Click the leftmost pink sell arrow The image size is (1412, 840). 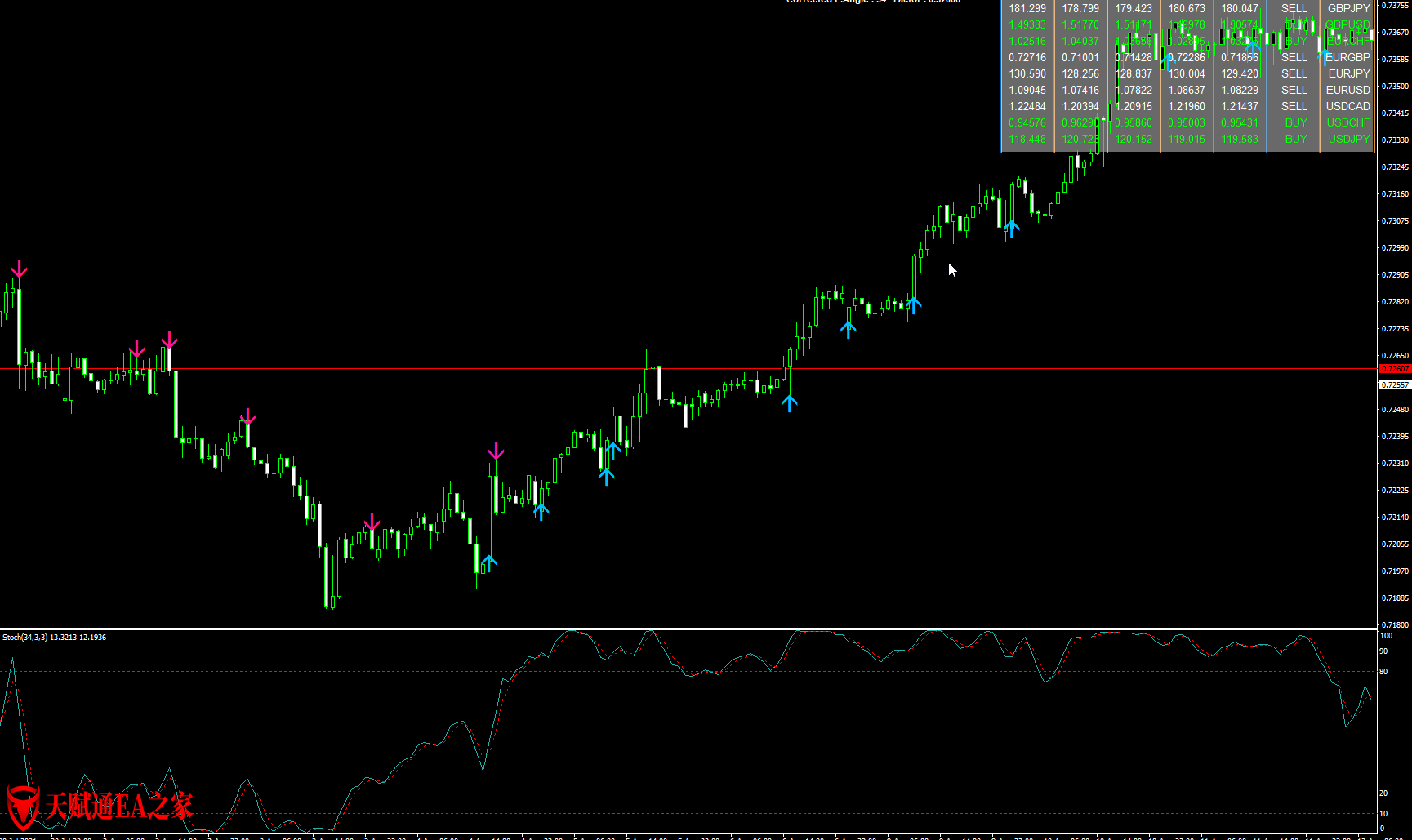click(x=19, y=269)
